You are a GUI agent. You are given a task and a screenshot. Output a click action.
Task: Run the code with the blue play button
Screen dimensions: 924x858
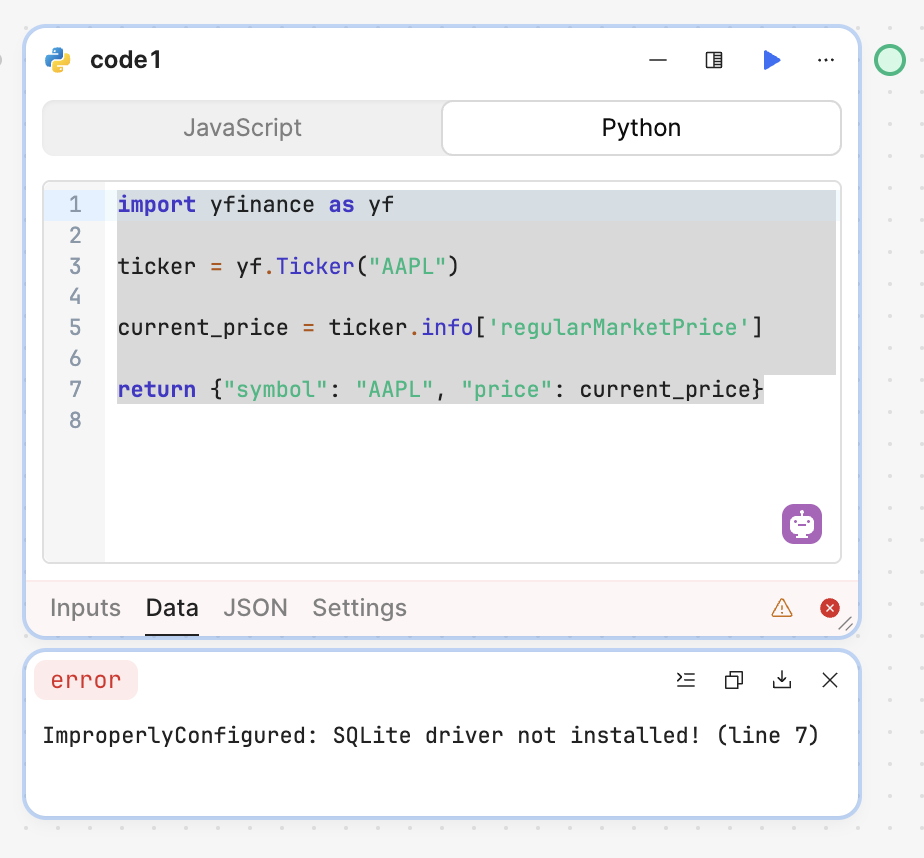coord(771,60)
